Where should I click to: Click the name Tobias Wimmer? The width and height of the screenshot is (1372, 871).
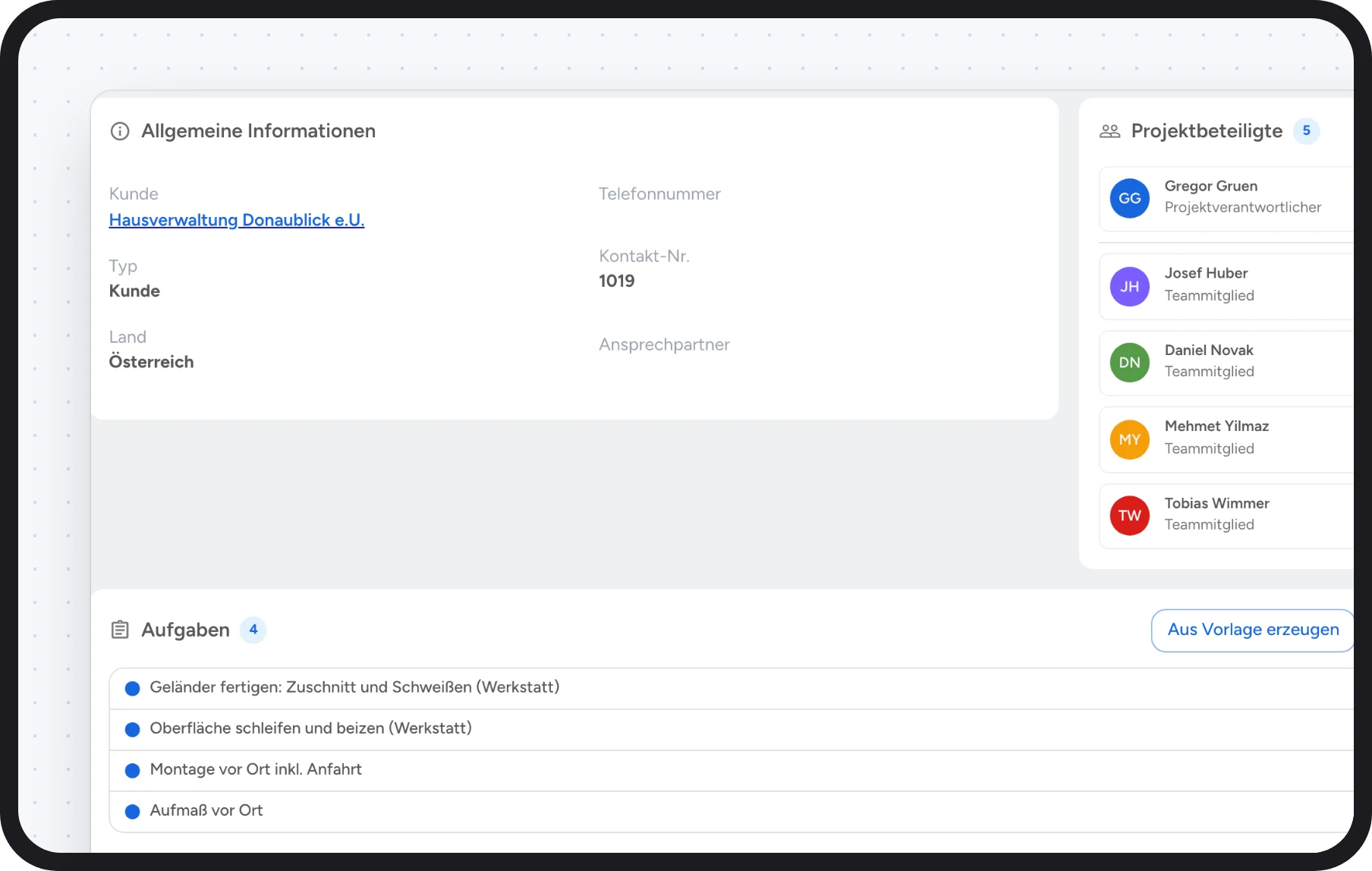tap(1216, 504)
